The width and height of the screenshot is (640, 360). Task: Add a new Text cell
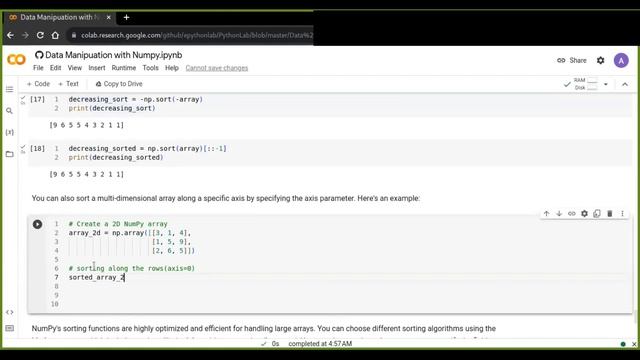68,84
